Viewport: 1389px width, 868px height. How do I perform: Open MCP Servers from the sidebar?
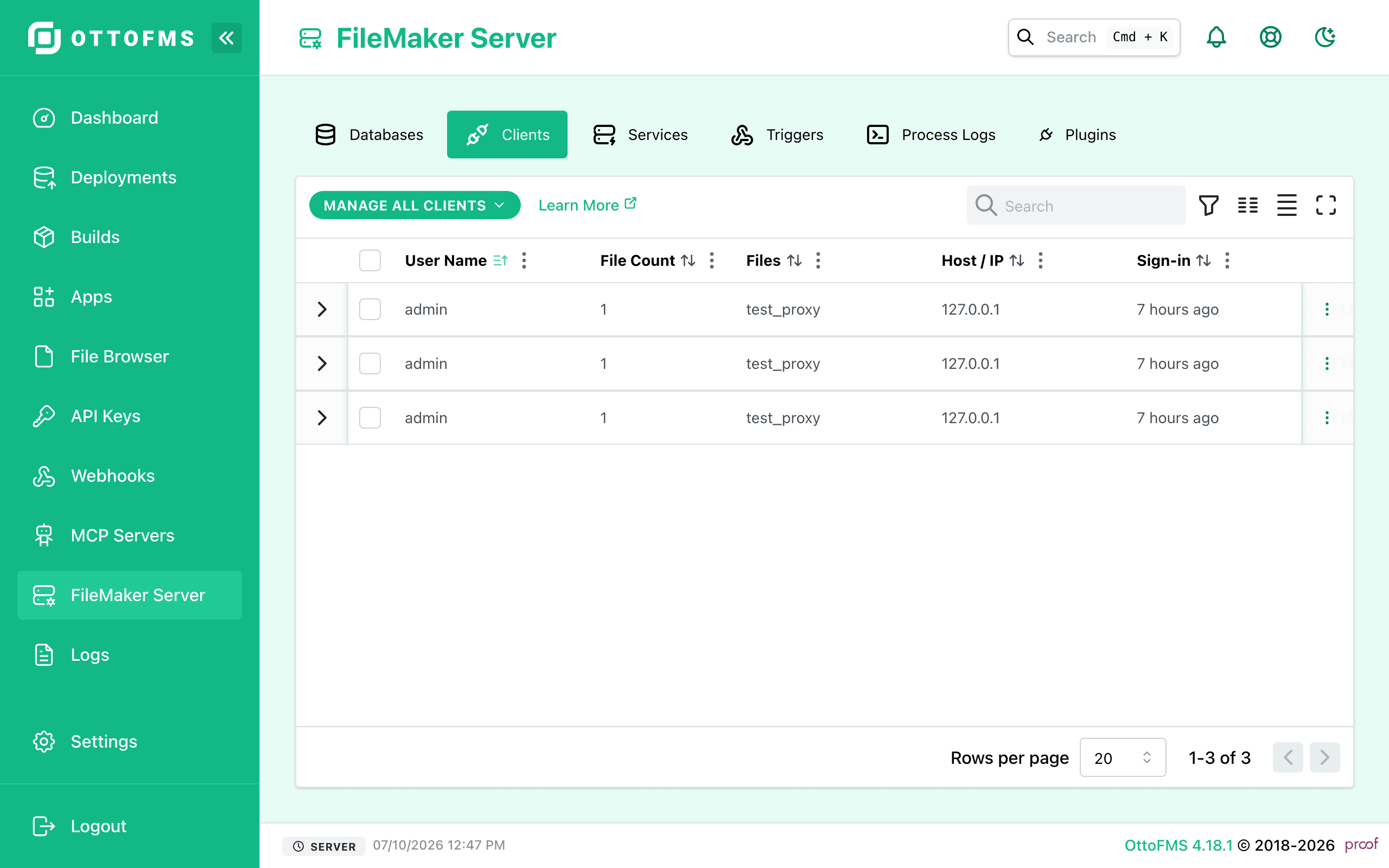(130, 535)
